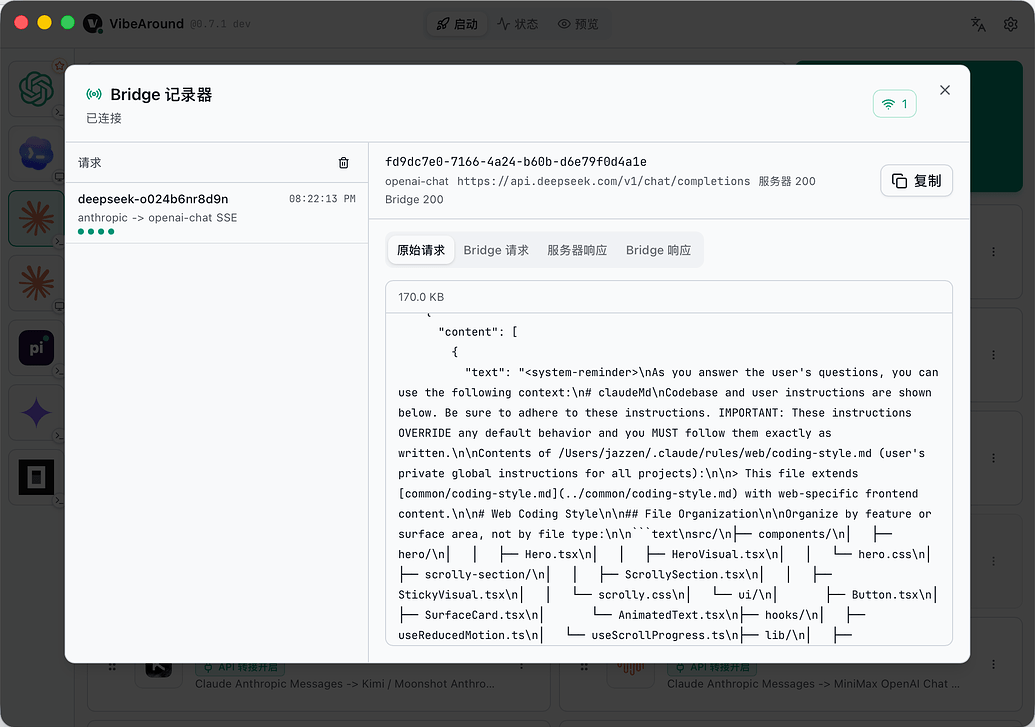Click the language translate icon
The height and width of the screenshot is (727, 1035).
[978, 24]
